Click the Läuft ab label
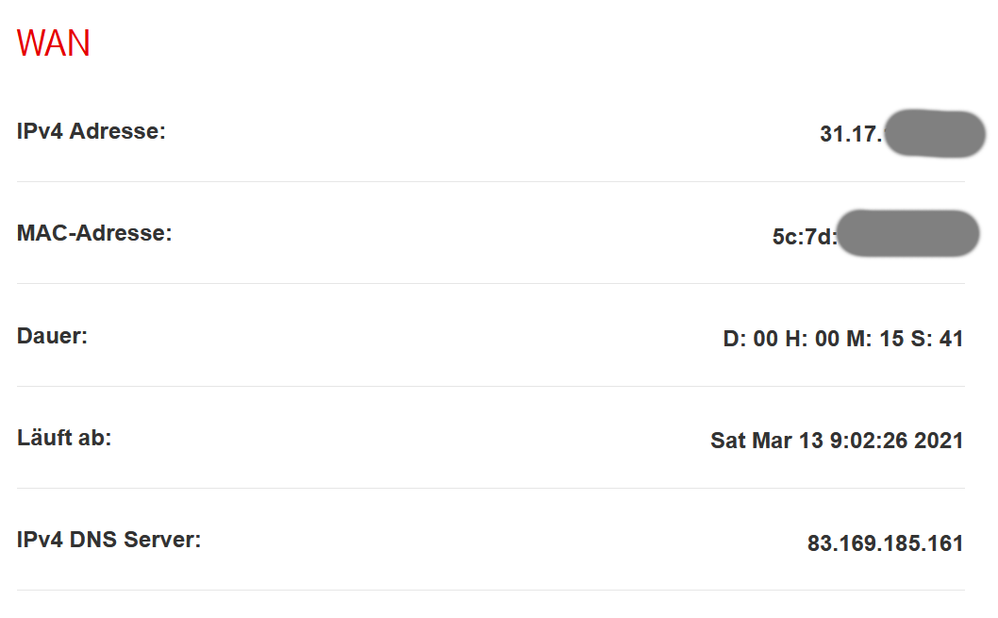The image size is (998, 618). 64,438
